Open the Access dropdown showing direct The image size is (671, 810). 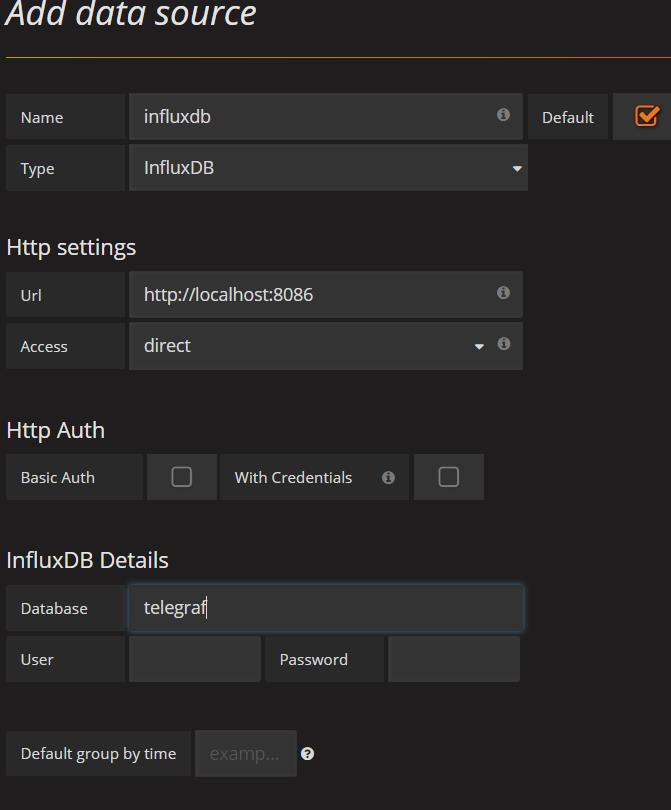click(310, 346)
